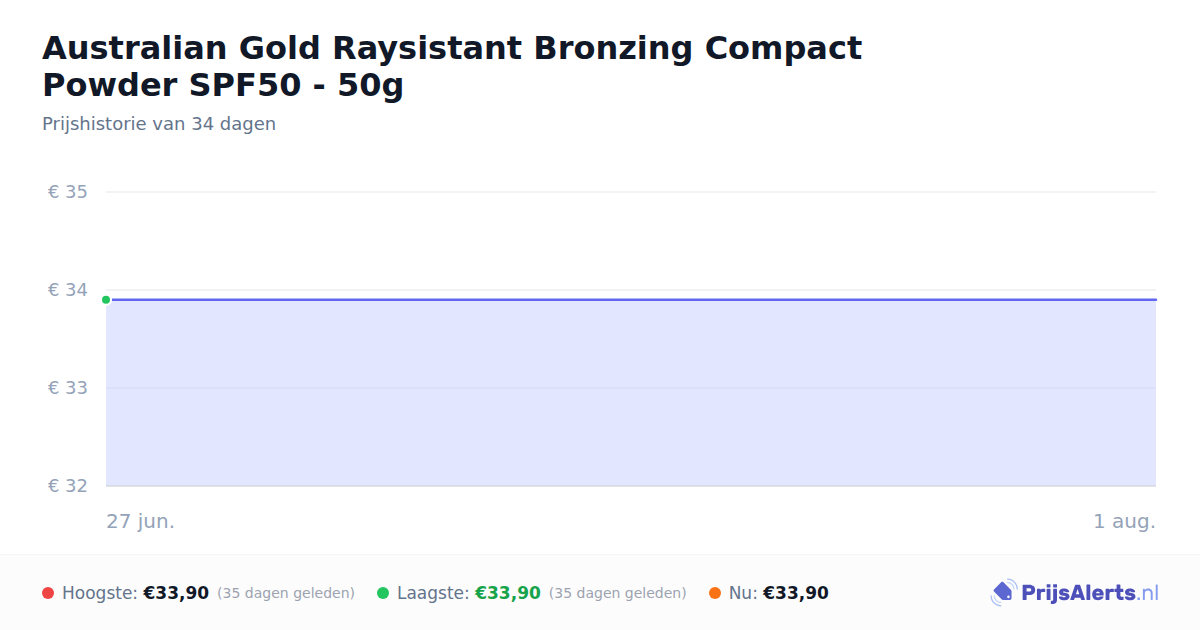Select the € 34 axis label

tap(68, 290)
